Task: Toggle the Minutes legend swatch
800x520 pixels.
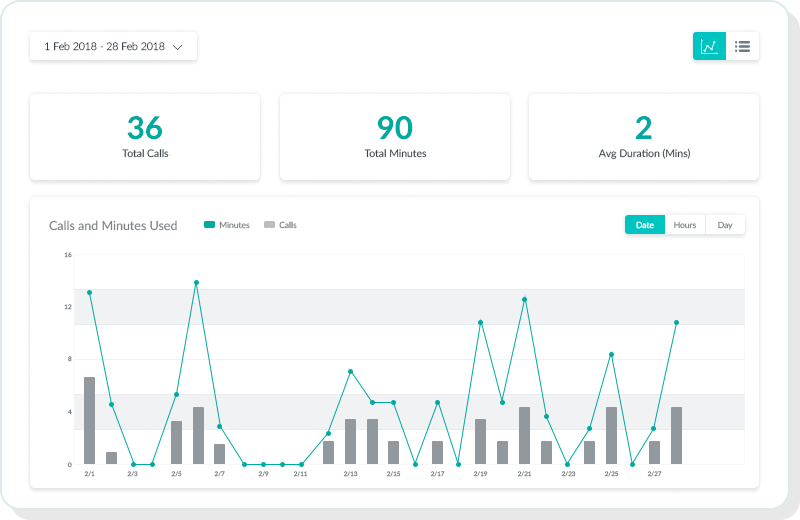Action: 209,225
